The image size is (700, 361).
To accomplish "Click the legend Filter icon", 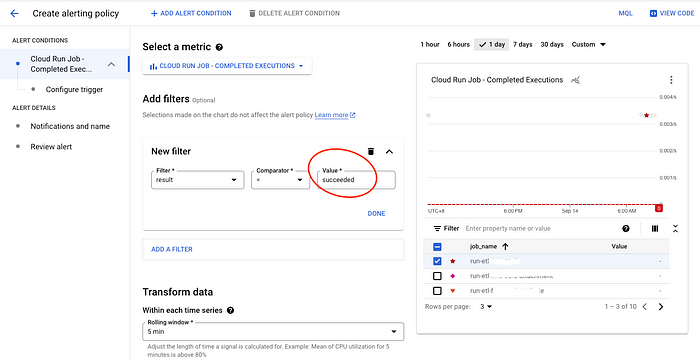I will pos(438,228).
